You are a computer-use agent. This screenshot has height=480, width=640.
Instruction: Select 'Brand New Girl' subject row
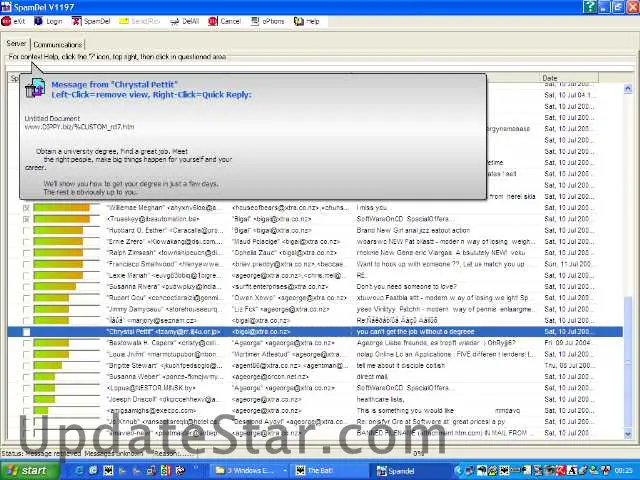[413, 230]
